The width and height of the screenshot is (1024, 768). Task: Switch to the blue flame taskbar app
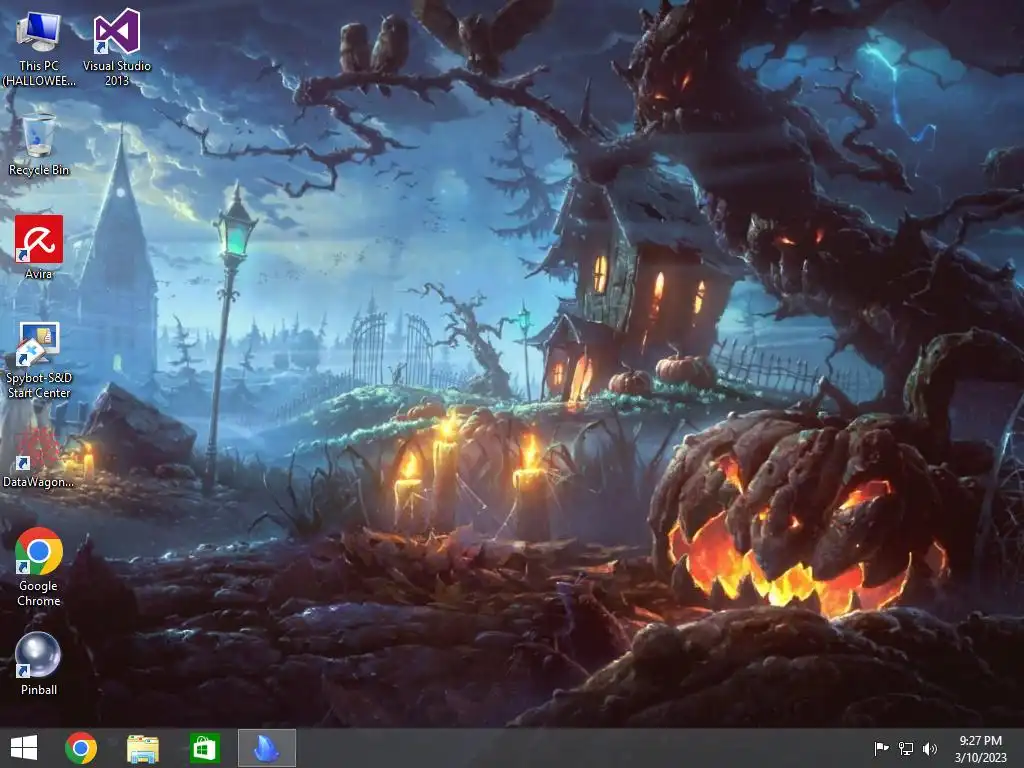266,748
